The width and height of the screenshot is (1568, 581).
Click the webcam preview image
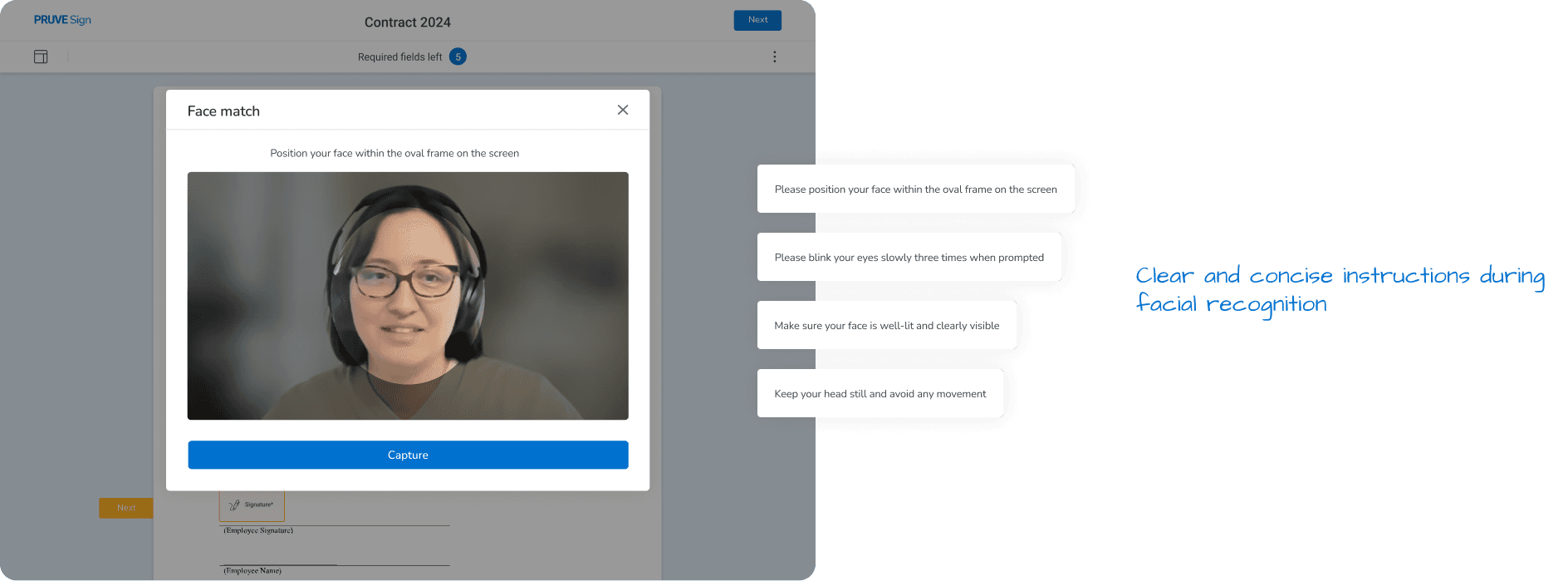[x=408, y=296]
